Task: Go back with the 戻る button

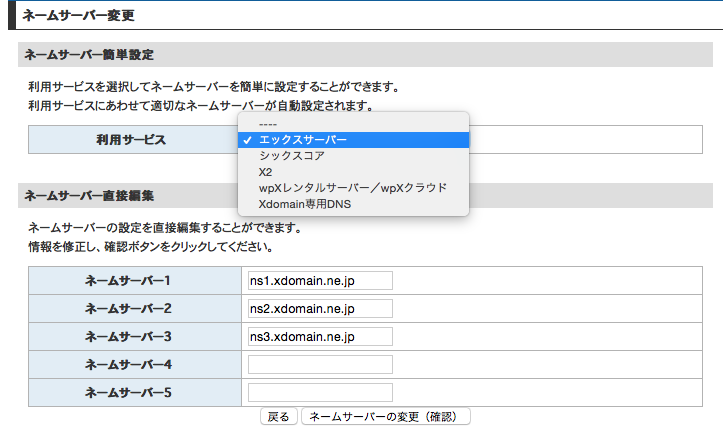Action: (x=278, y=416)
